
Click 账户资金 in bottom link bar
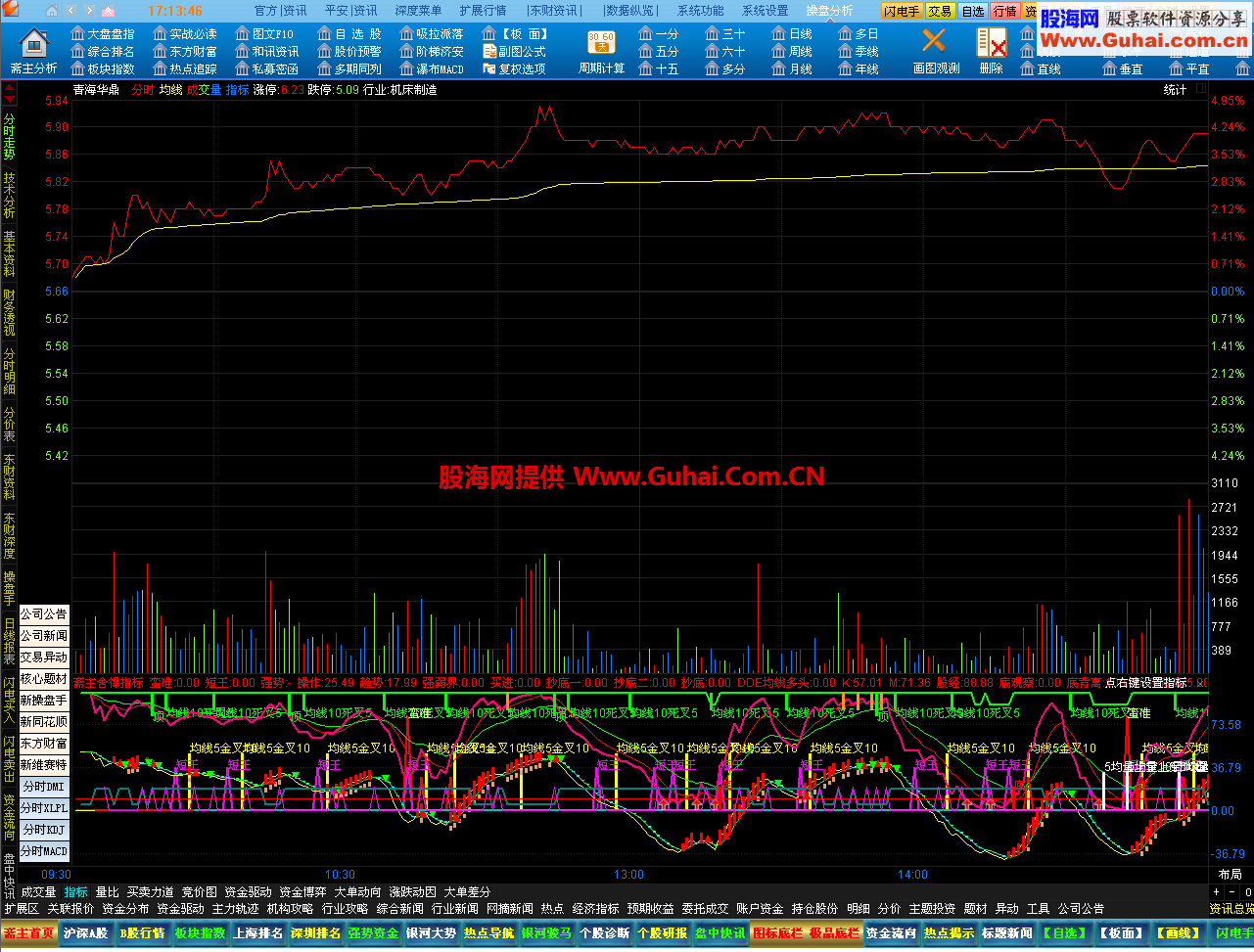pos(760,908)
